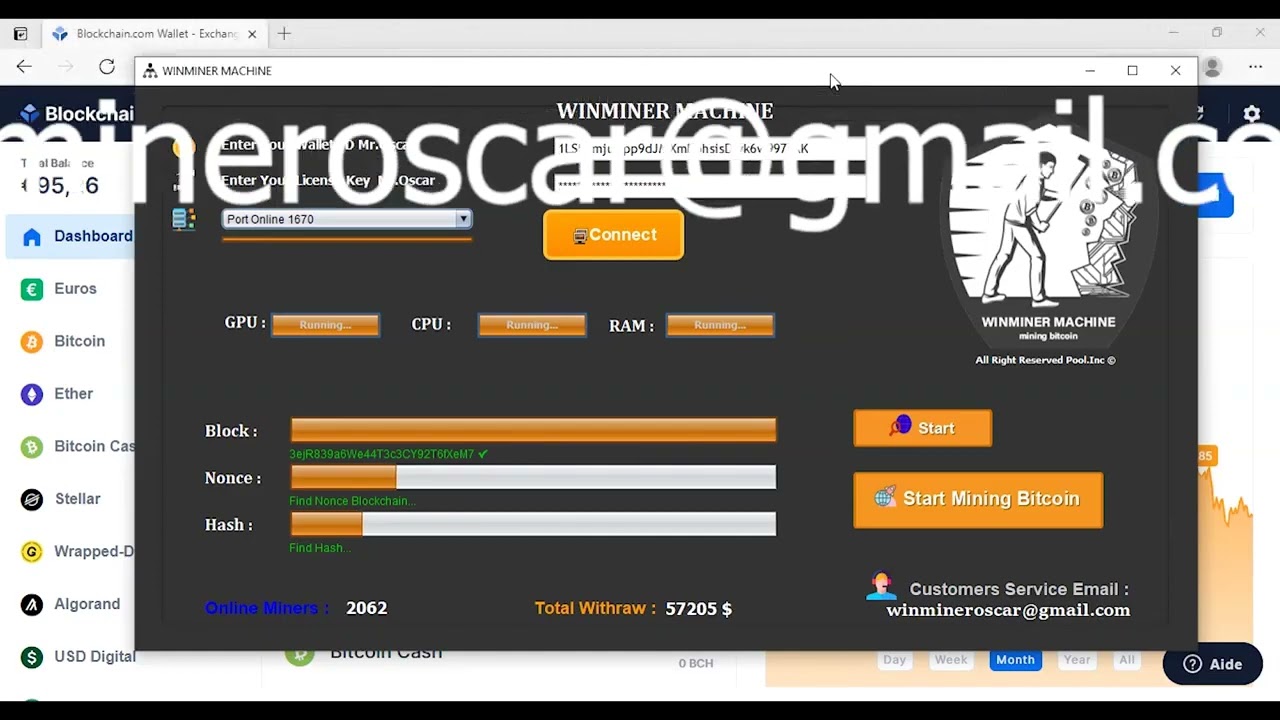The width and height of the screenshot is (1280, 720).
Task: Select the Euros currency icon
Action: point(32,289)
